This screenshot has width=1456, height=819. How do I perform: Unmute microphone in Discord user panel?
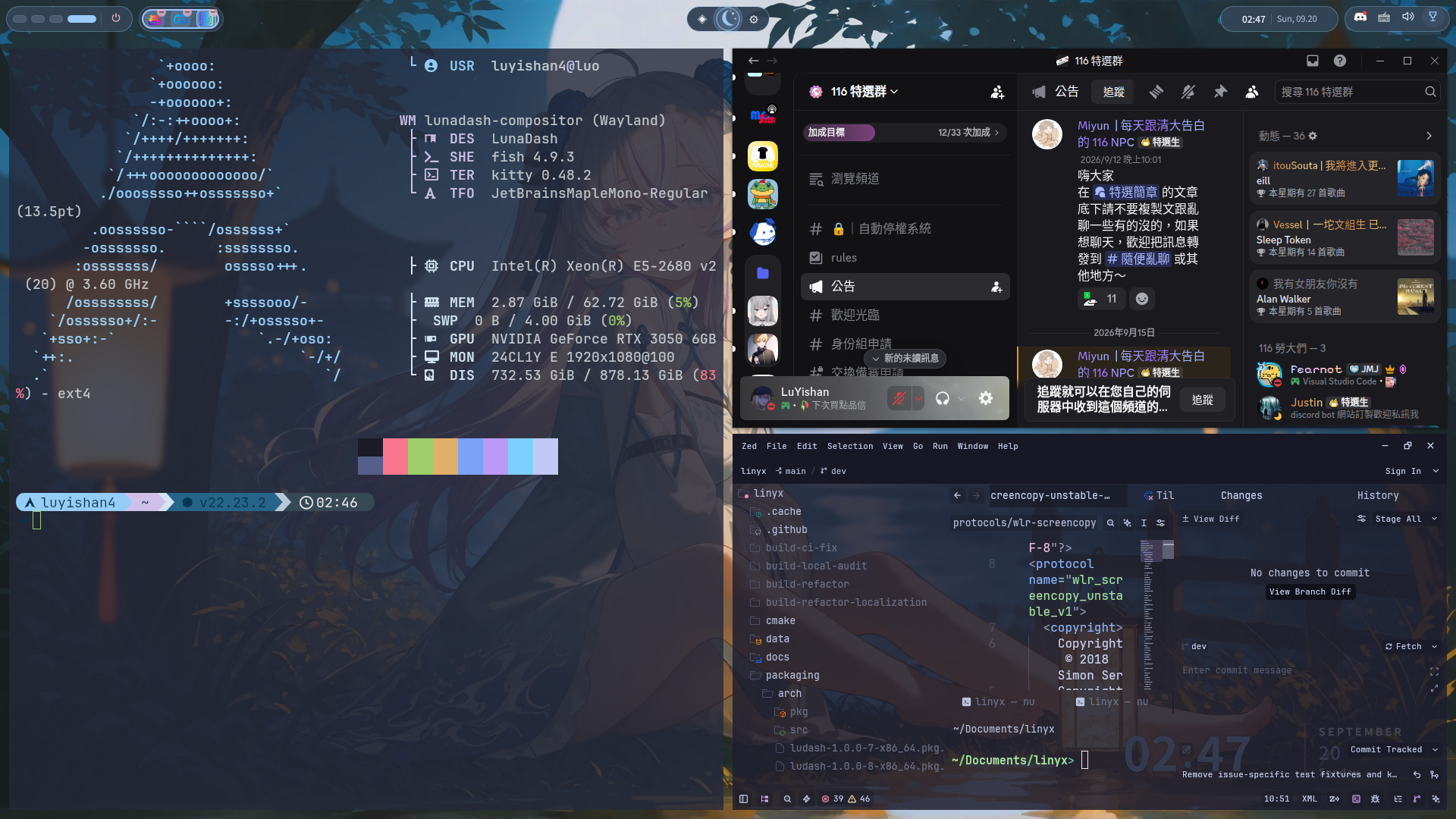899,398
